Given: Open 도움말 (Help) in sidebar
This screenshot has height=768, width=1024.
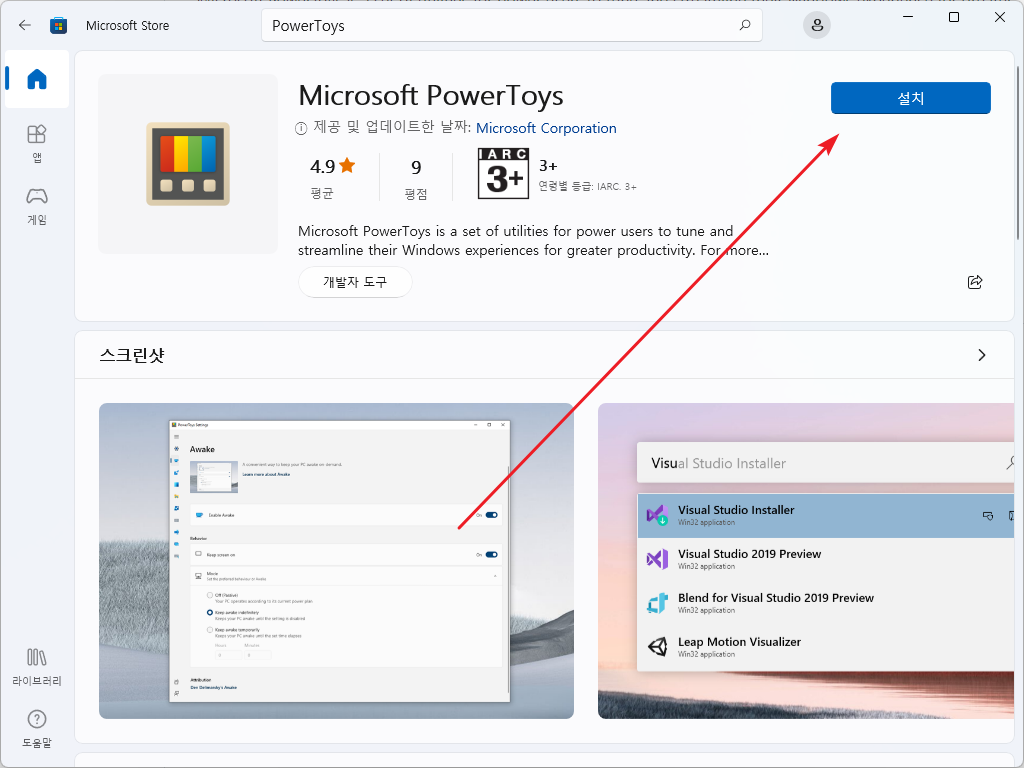Looking at the screenshot, I should tap(37, 729).
